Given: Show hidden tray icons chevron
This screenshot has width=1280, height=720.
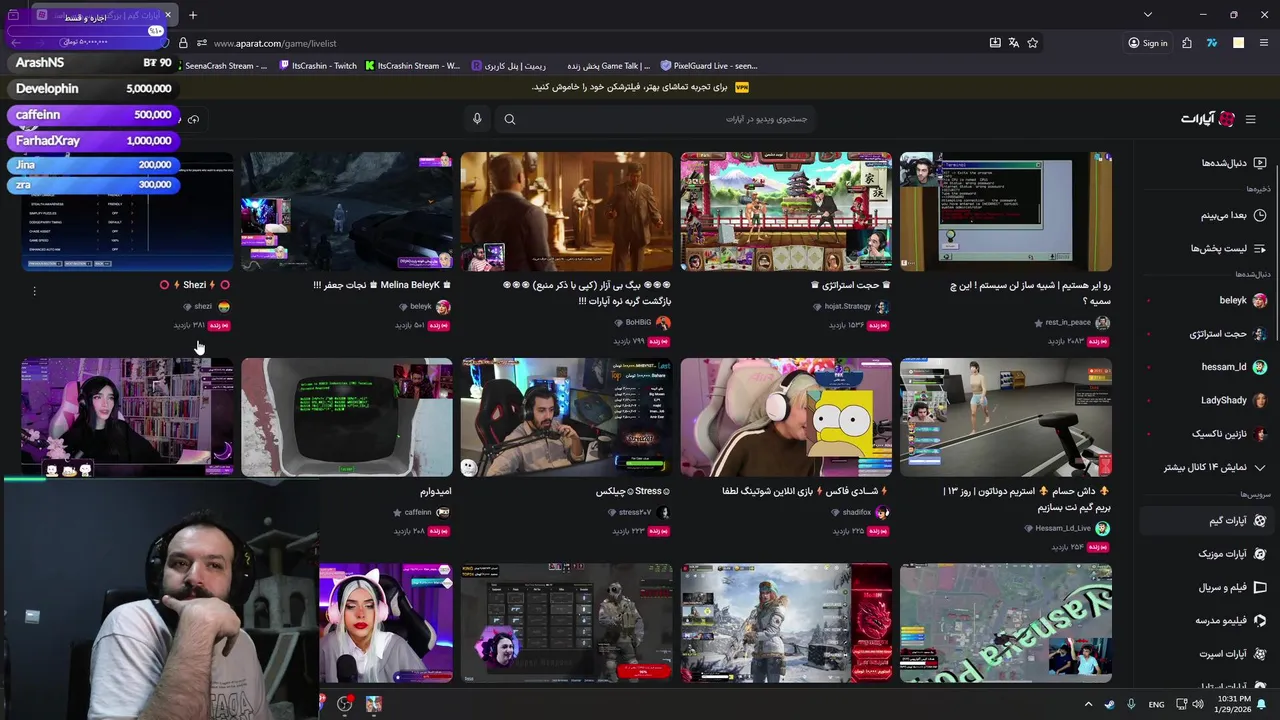Looking at the screenshot, I should 1089,704.
